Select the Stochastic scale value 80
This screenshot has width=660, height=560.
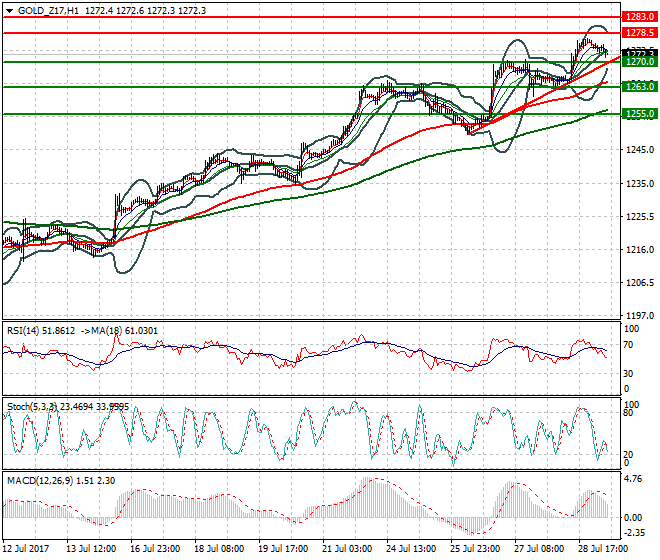(628, 413)
